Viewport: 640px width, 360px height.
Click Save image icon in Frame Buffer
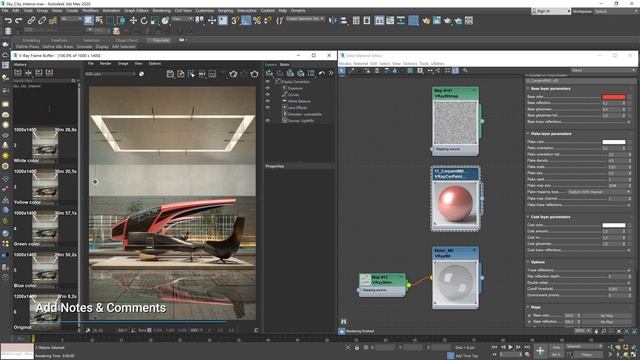click(170, 74)
